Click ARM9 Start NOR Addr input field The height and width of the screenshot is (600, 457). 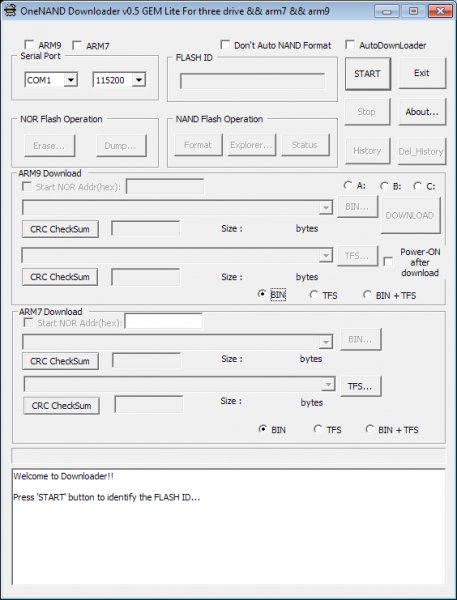[x=165, y=187]
